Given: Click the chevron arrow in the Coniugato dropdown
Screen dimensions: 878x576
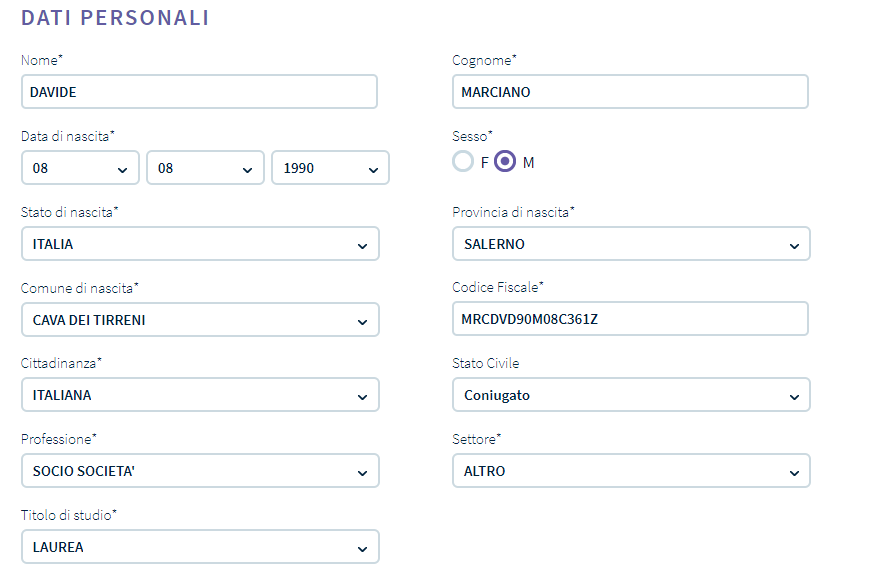Looking at the screenshot, I should pos(794,397).
